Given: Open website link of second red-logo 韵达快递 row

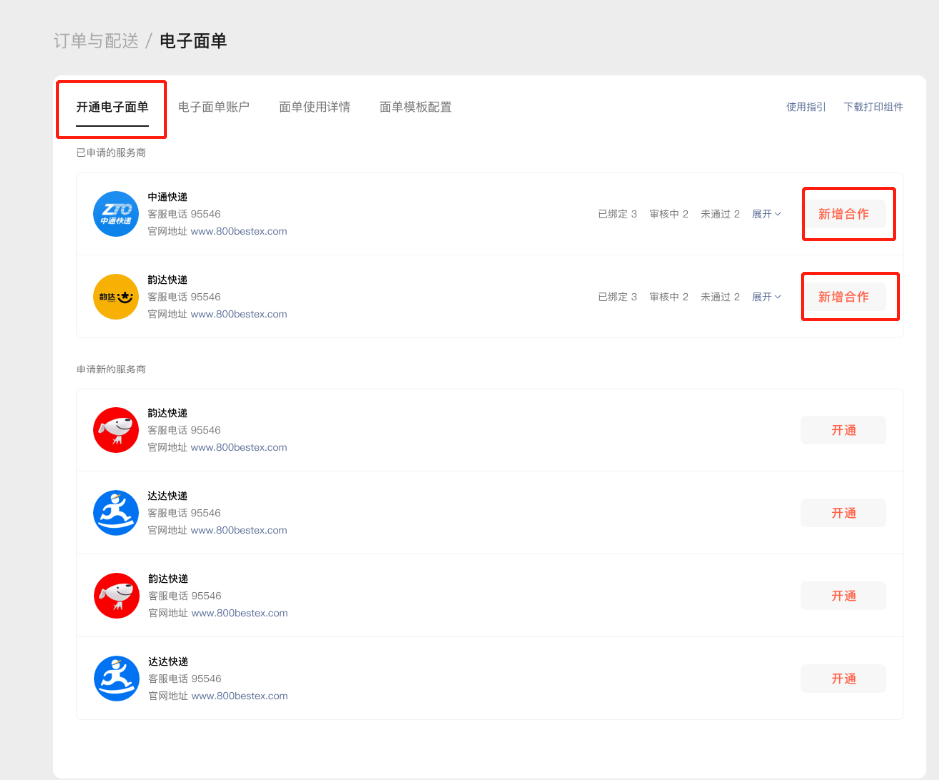Looking at the screenshot, I should pos(240,613).
